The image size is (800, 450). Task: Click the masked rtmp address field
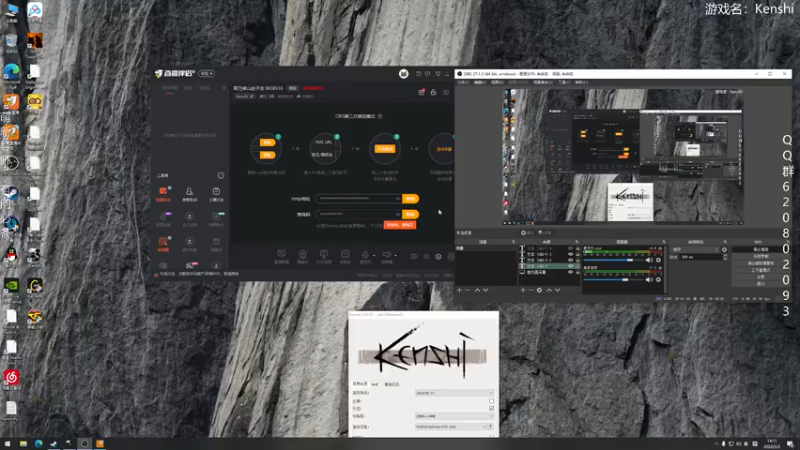pos(358,198)
